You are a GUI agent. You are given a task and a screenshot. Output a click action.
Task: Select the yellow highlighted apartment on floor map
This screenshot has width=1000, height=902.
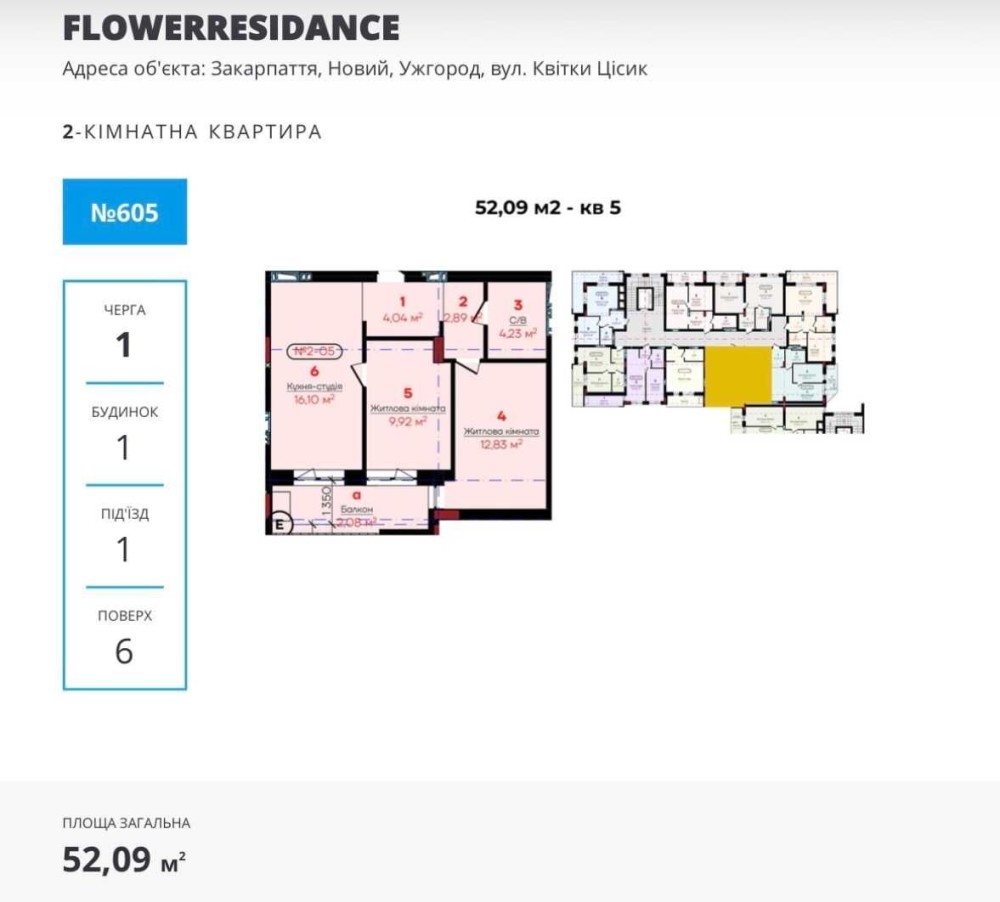738,377
